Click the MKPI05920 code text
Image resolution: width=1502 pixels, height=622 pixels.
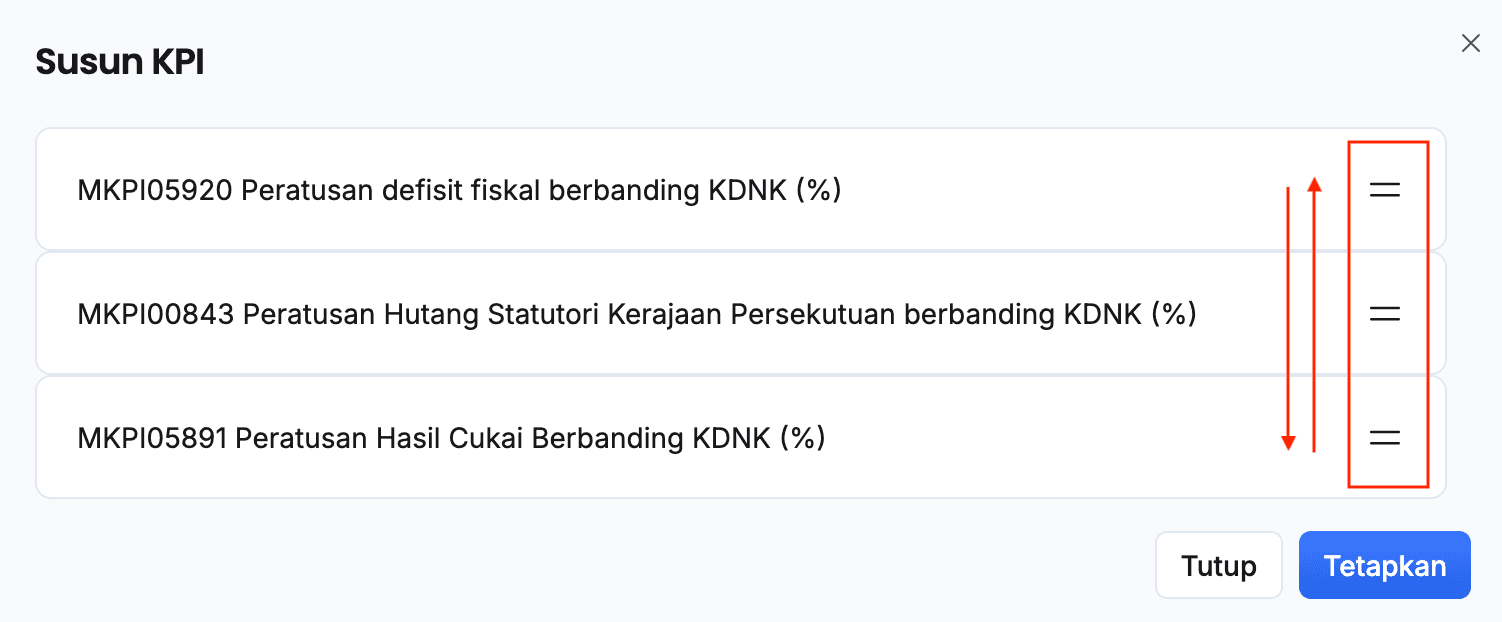(x=155, y=190)
